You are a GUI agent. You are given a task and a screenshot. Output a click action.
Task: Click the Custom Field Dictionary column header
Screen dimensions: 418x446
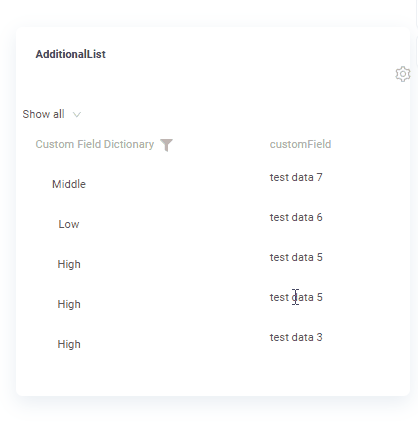[95, 144]
